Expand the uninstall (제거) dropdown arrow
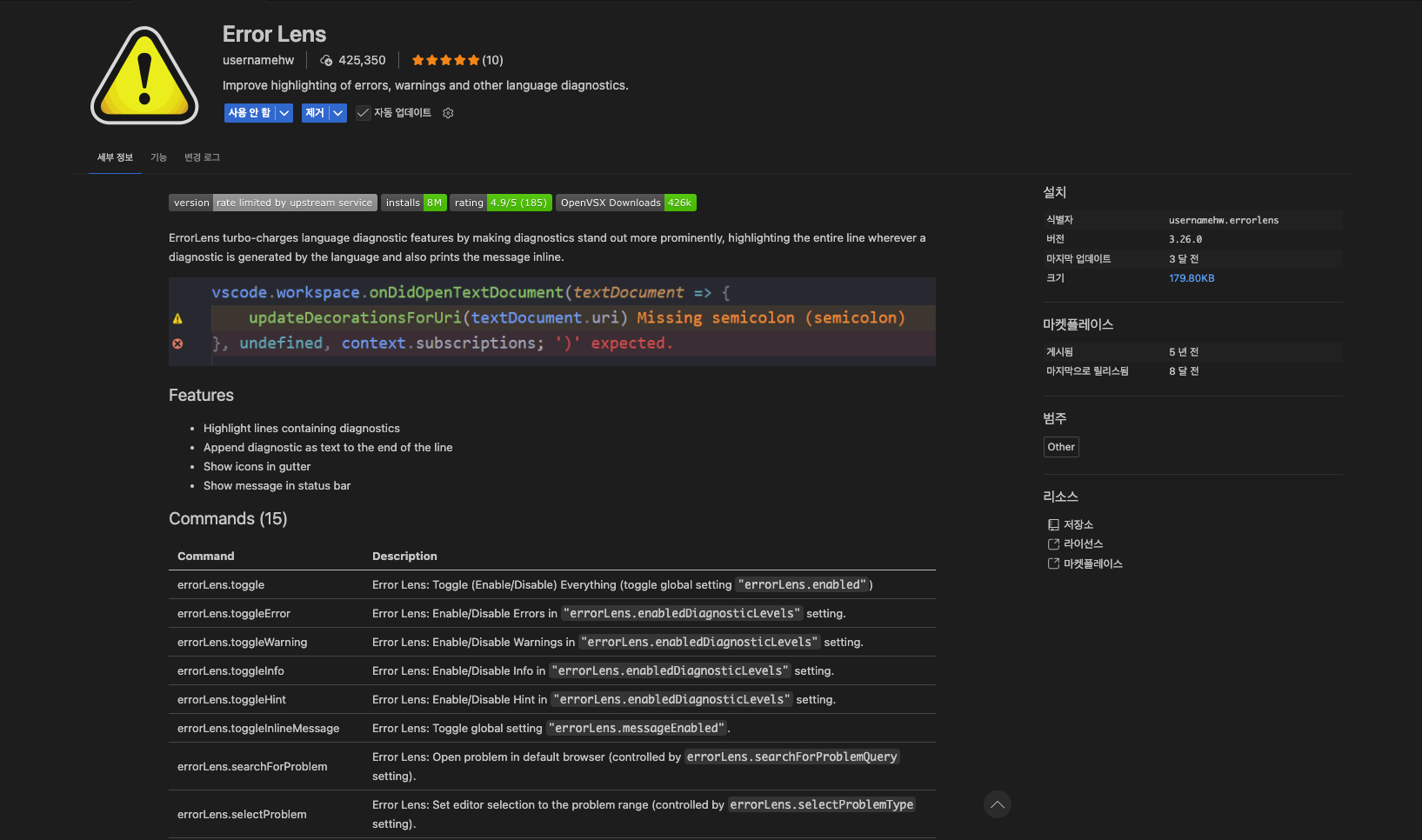This screenshot has height=840, width=1422. [337, 113]
